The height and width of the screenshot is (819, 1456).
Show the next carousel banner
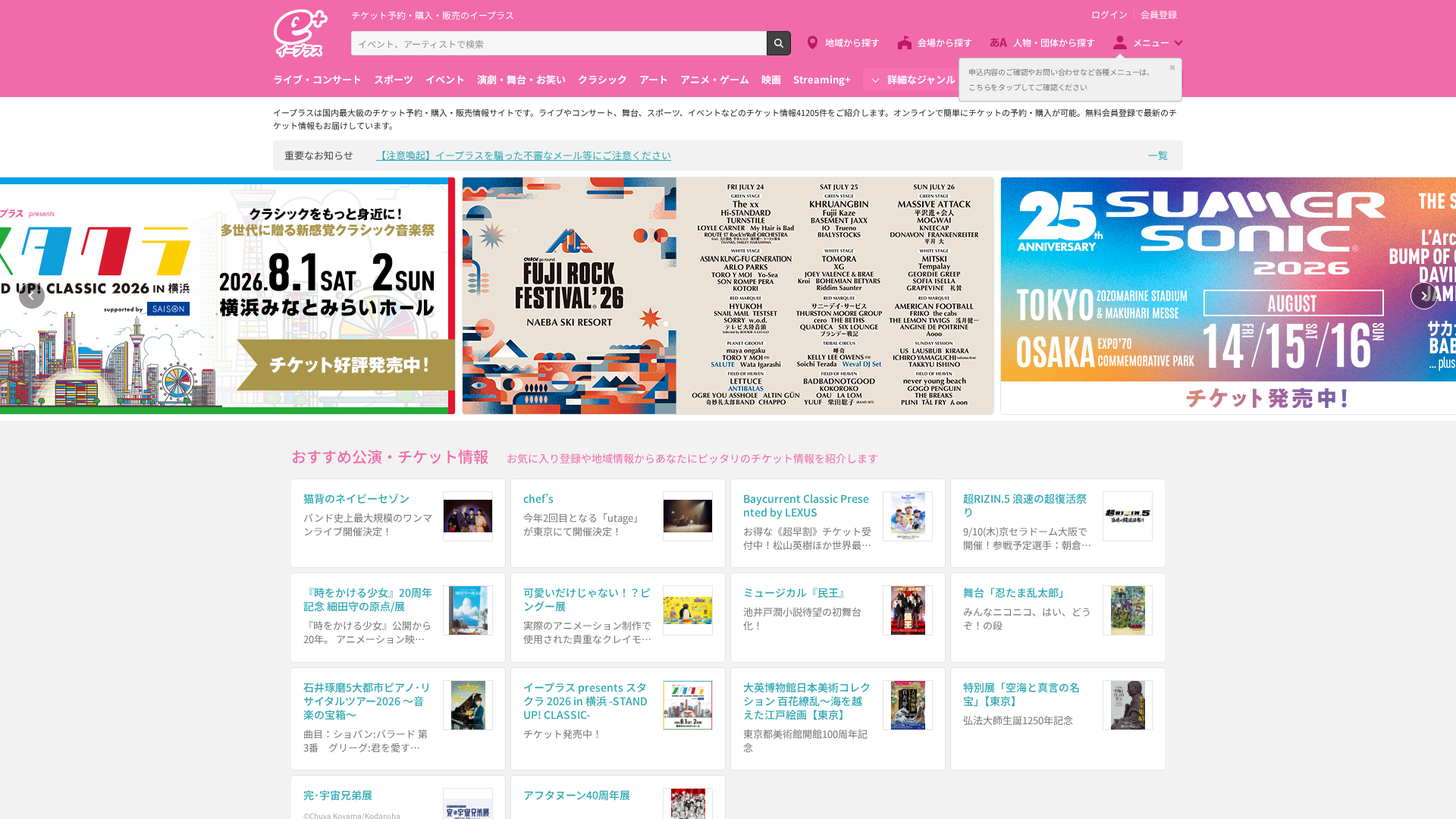click(x=1423, y=296)
